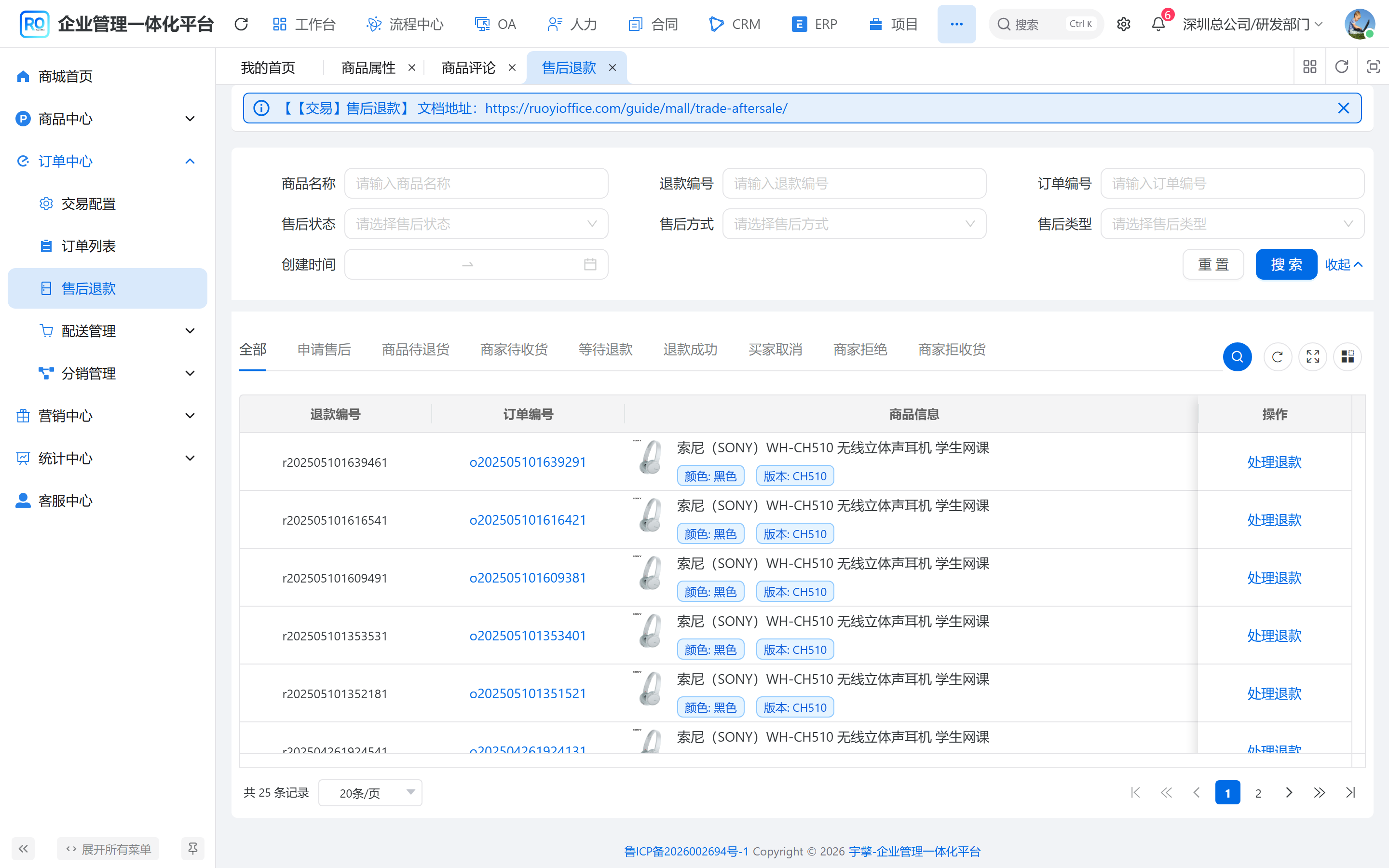Go to page 2

(1258, 793)
